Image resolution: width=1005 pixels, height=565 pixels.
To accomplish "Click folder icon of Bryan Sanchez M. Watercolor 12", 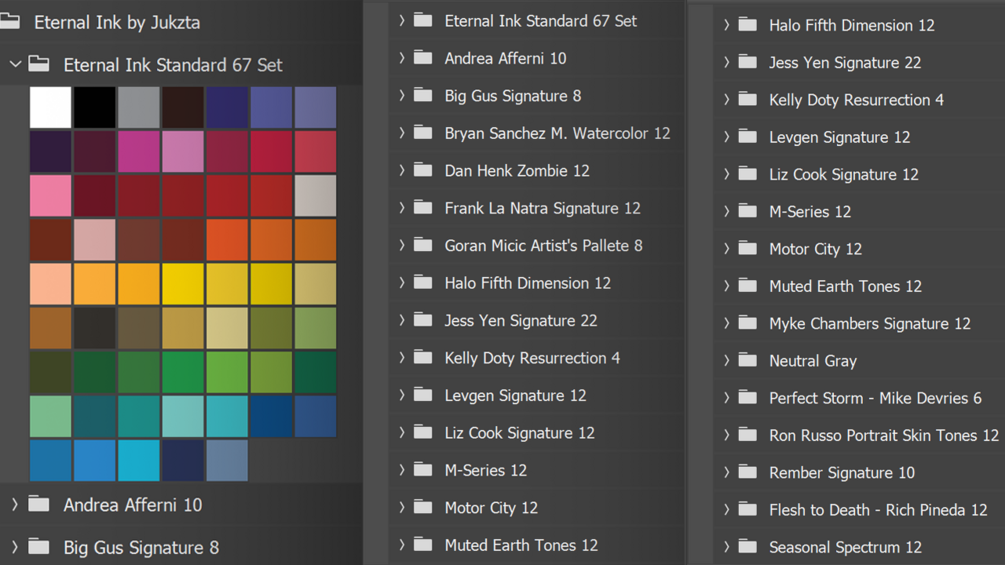I will pyautogui.click(x=423, y=132).
